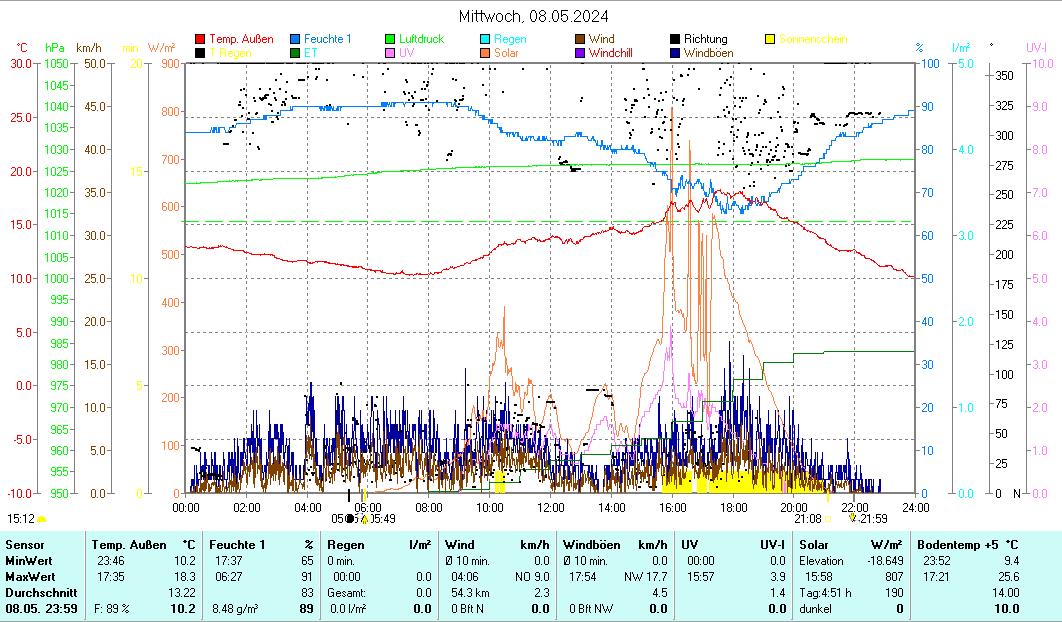Viewport: 1062px width, 622px height.
Task: Click the dark blue Windböen legend square
Action: (x=675, y=52)
